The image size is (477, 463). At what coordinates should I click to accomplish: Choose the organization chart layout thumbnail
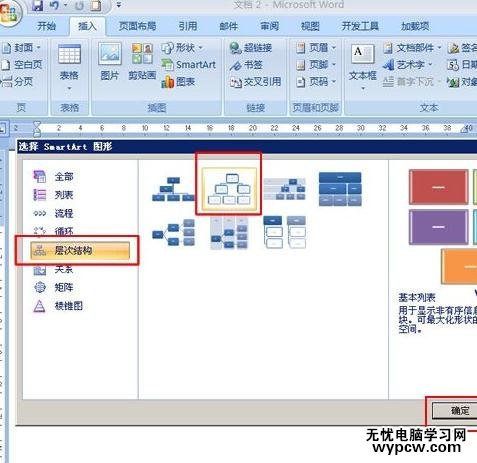[173, 189]
